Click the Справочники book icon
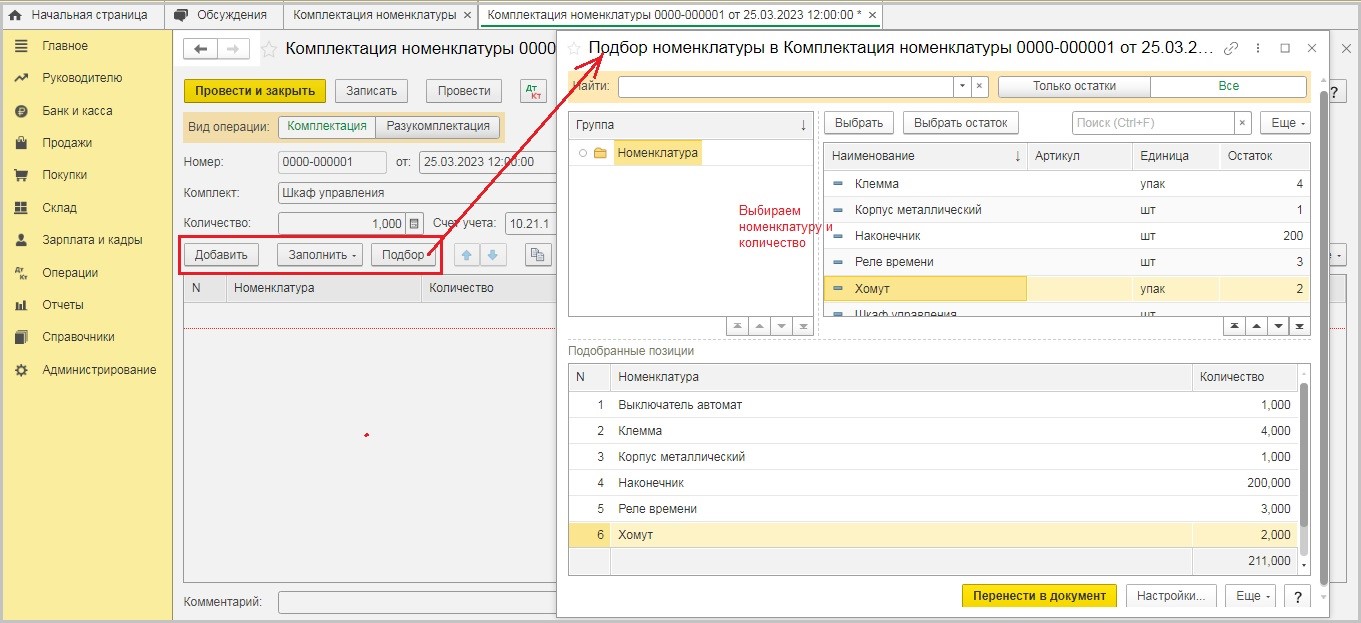Image resolution: width=1361 pixels, height=623 pixels. (x=20, y=337)
